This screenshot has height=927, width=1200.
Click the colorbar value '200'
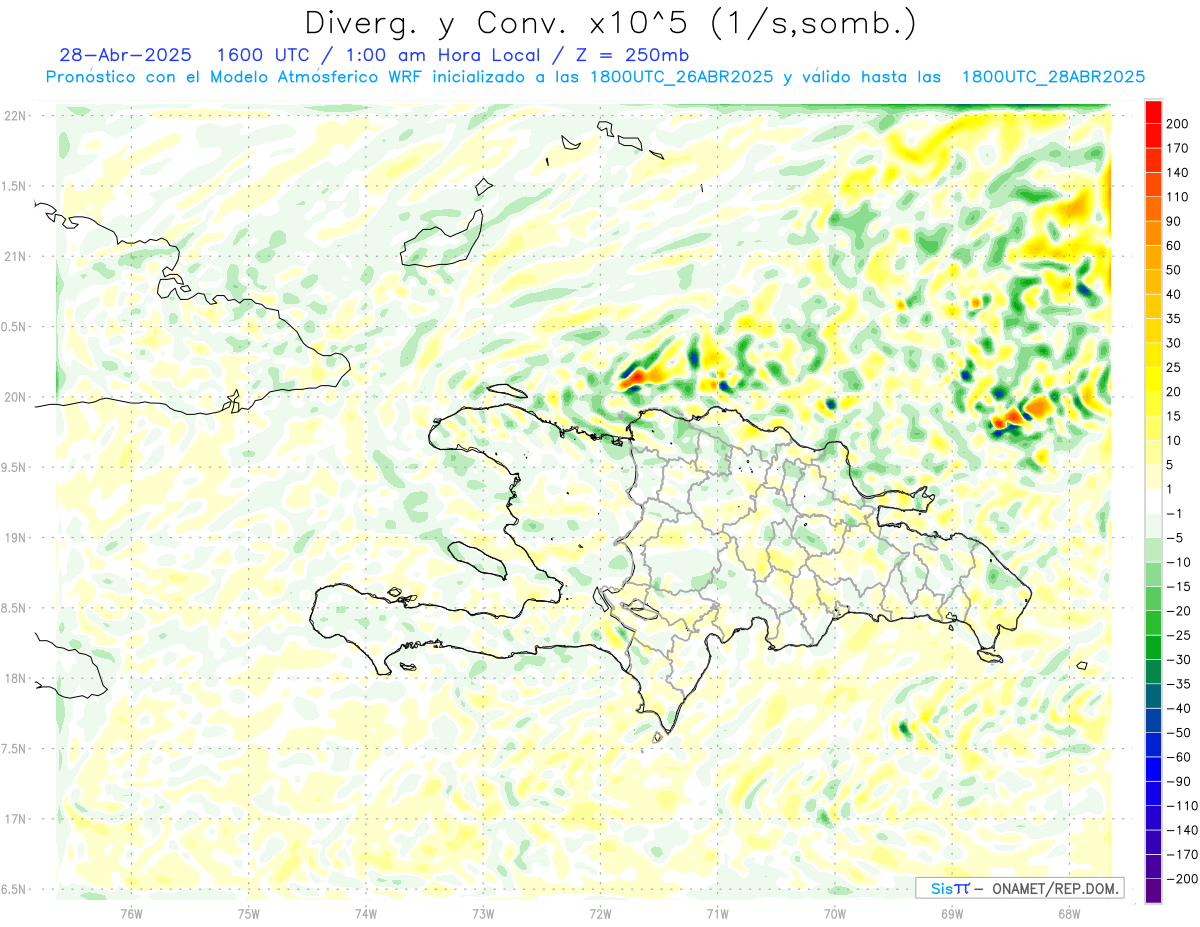1177,123
